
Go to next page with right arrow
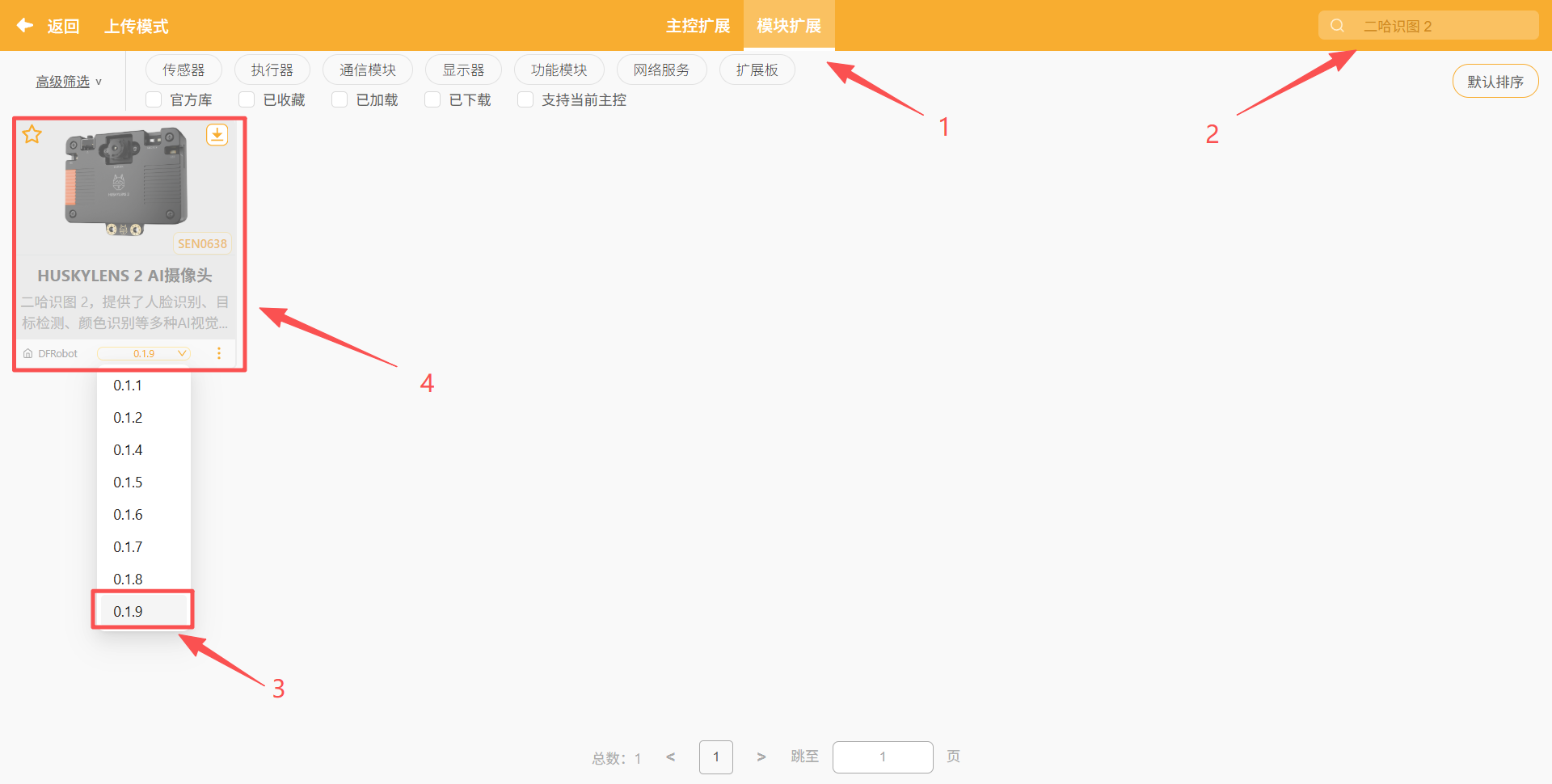(x=761, y=757)
